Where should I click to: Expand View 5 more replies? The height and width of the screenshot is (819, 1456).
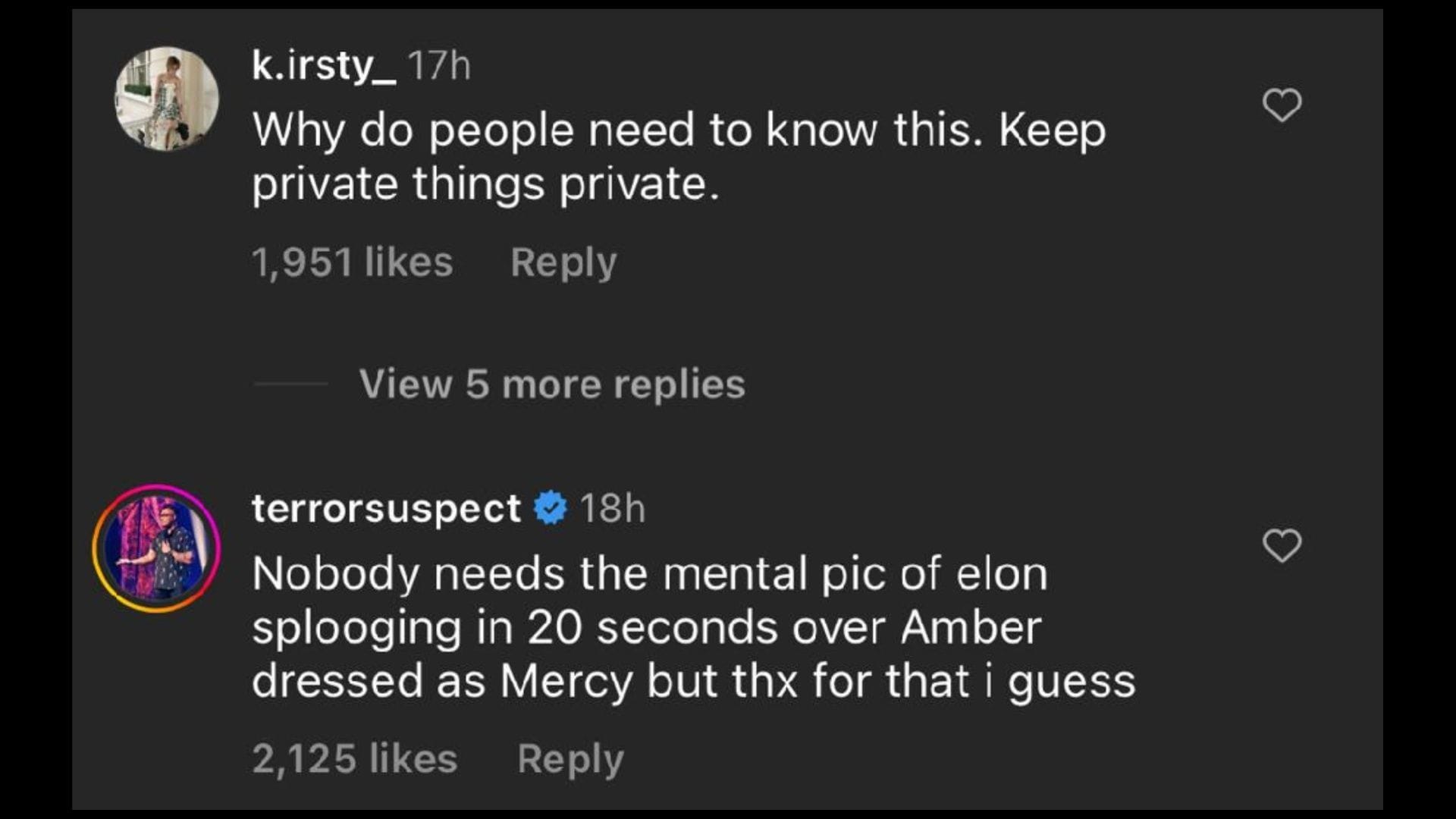pos(552,384)
